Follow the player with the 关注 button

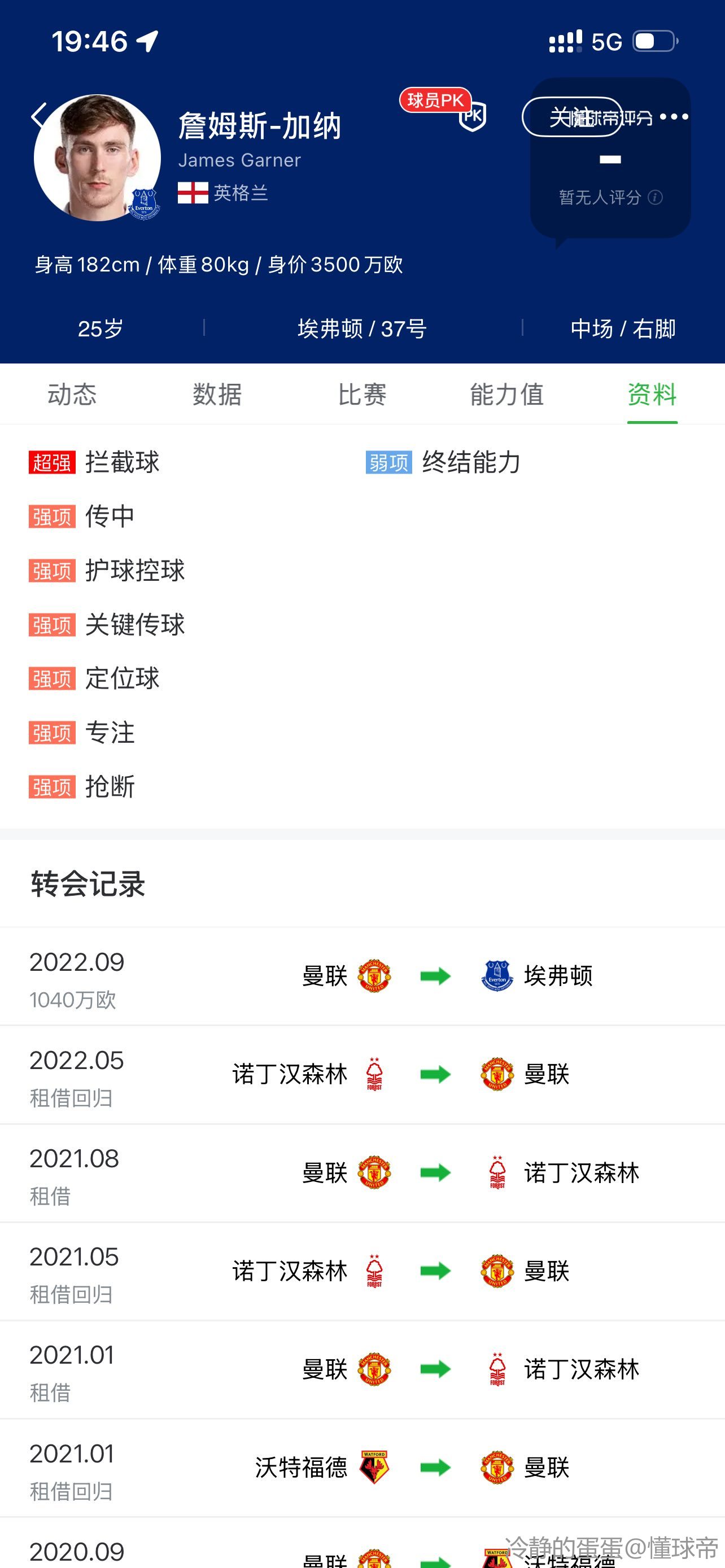coord(571,117)
